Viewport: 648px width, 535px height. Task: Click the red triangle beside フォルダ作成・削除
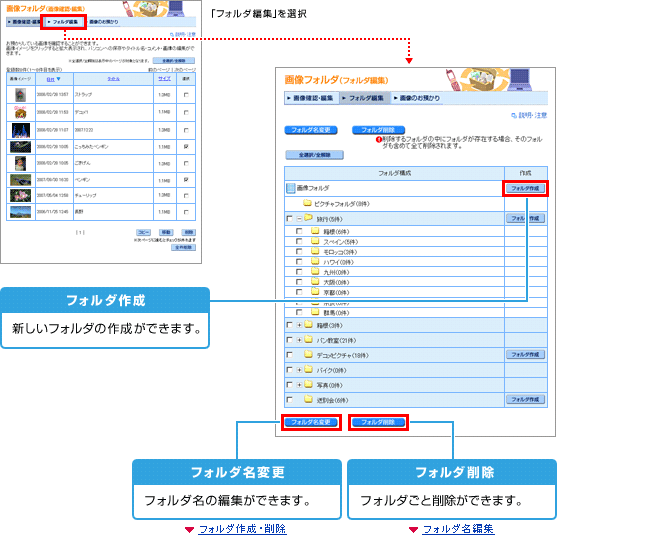189,529
